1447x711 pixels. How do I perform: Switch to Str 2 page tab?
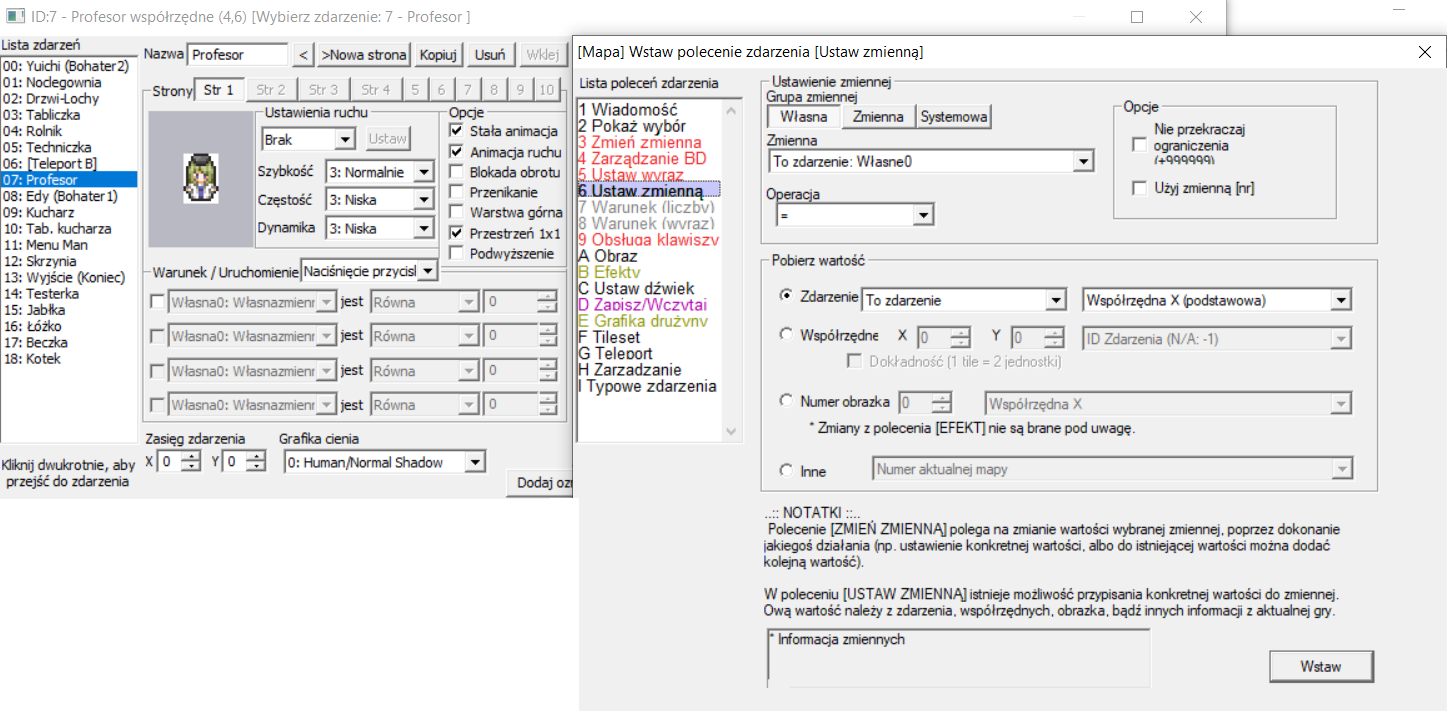point(270,90)
